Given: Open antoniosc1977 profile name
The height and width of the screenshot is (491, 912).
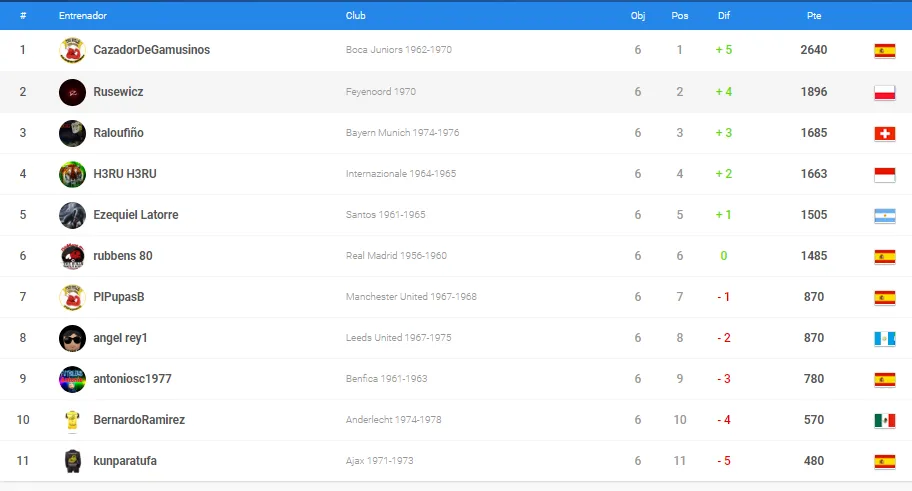Looking at the screenshot, I should tap(132, 379).
